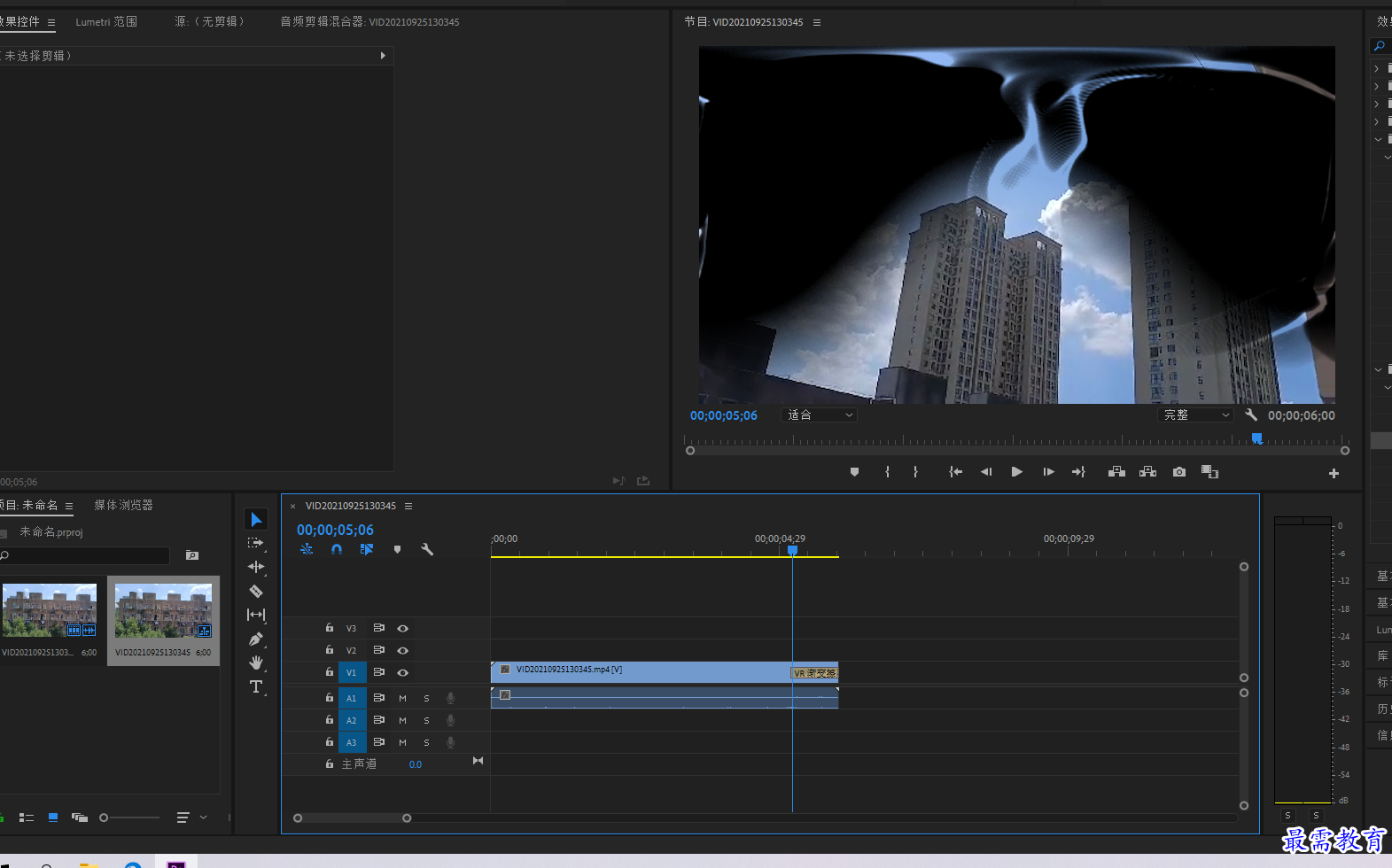Toggle the V3 track lock
This screenshot has width=1392, height=868.
(x=330, y=627)
